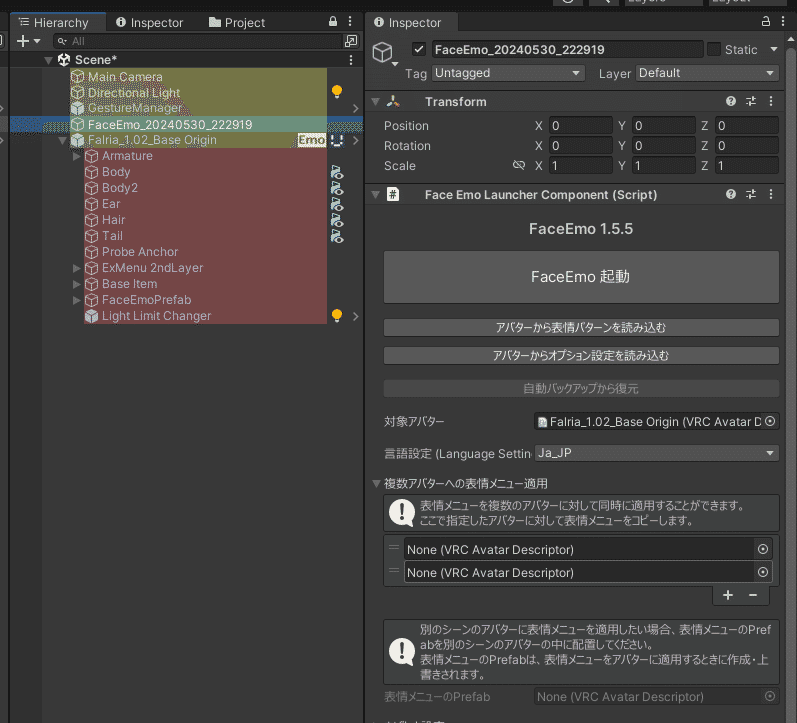Screen dimensions: 797x723
Task: Click the GameObject cube icon selector
Action: [x=384, y=53]
